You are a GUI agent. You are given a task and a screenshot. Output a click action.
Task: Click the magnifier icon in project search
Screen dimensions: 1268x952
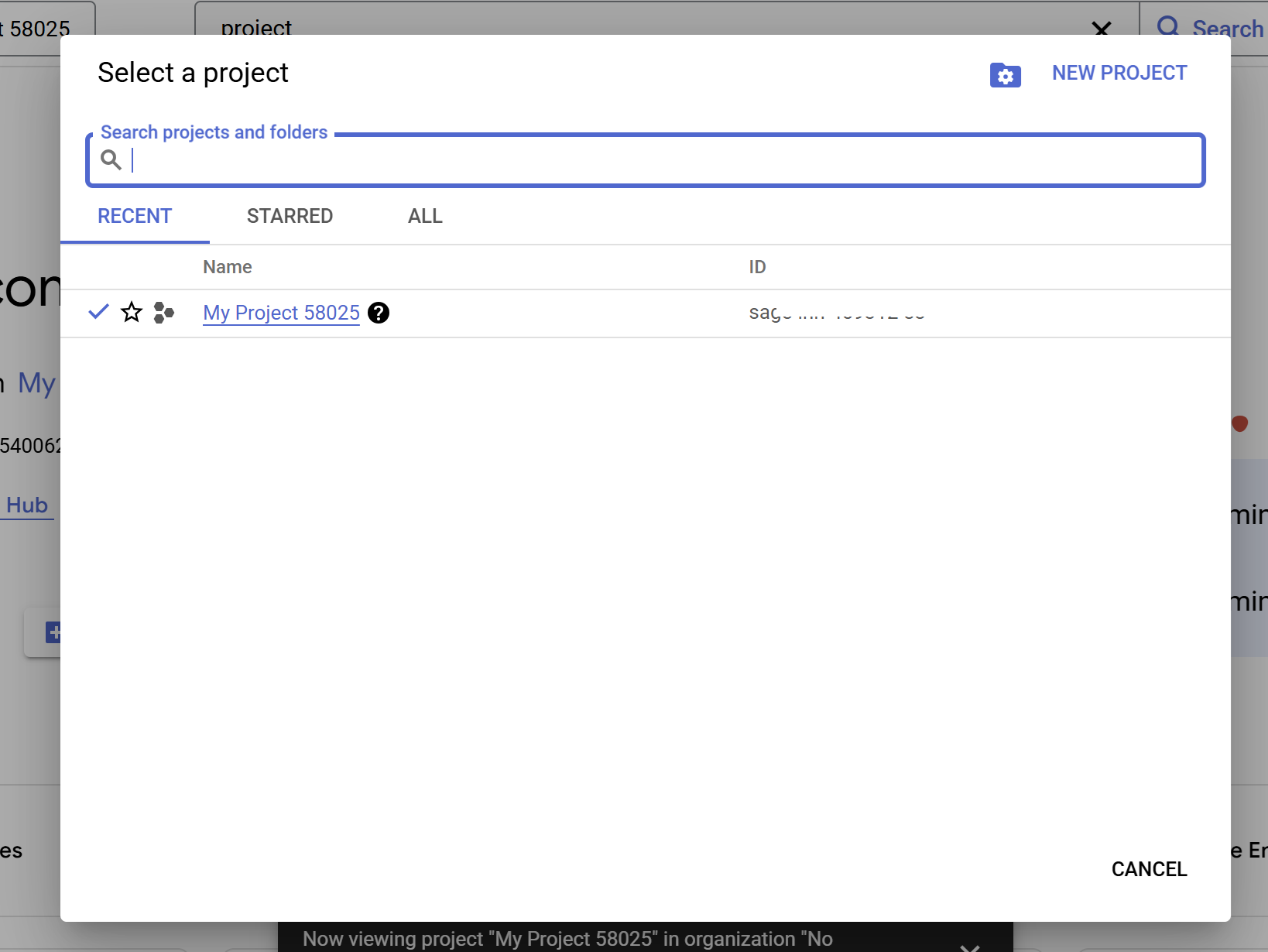click(x=111, y=160)
